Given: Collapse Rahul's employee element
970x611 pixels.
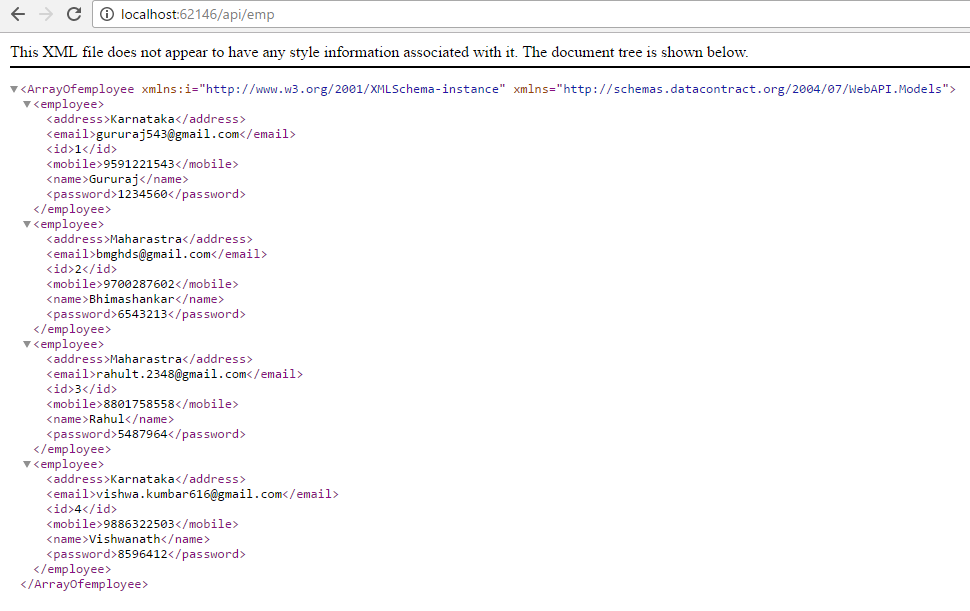Looking at the screenshot, I should tap(27, 343).
